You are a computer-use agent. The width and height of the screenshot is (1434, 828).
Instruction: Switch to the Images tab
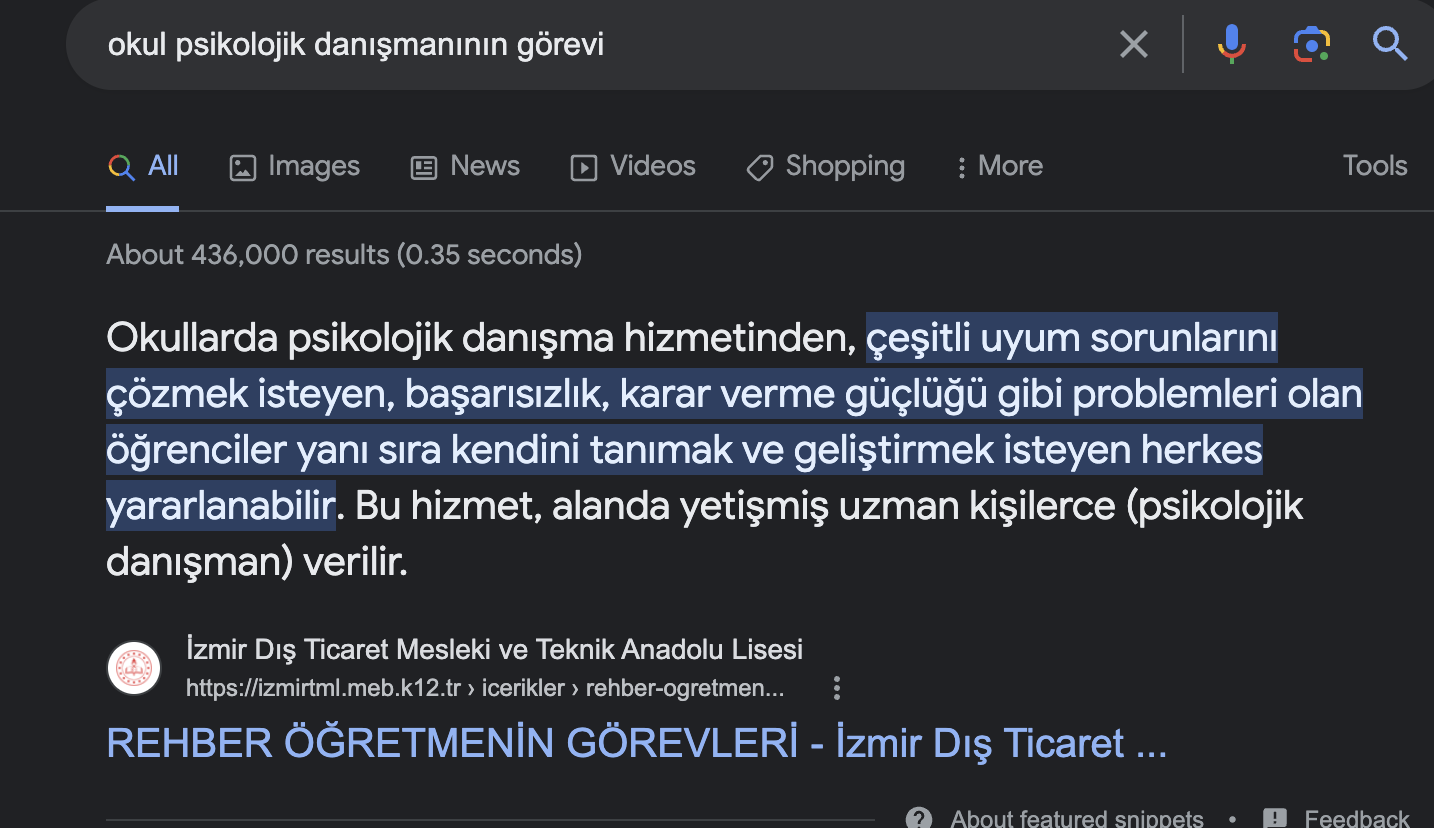[x=294, y=166]
